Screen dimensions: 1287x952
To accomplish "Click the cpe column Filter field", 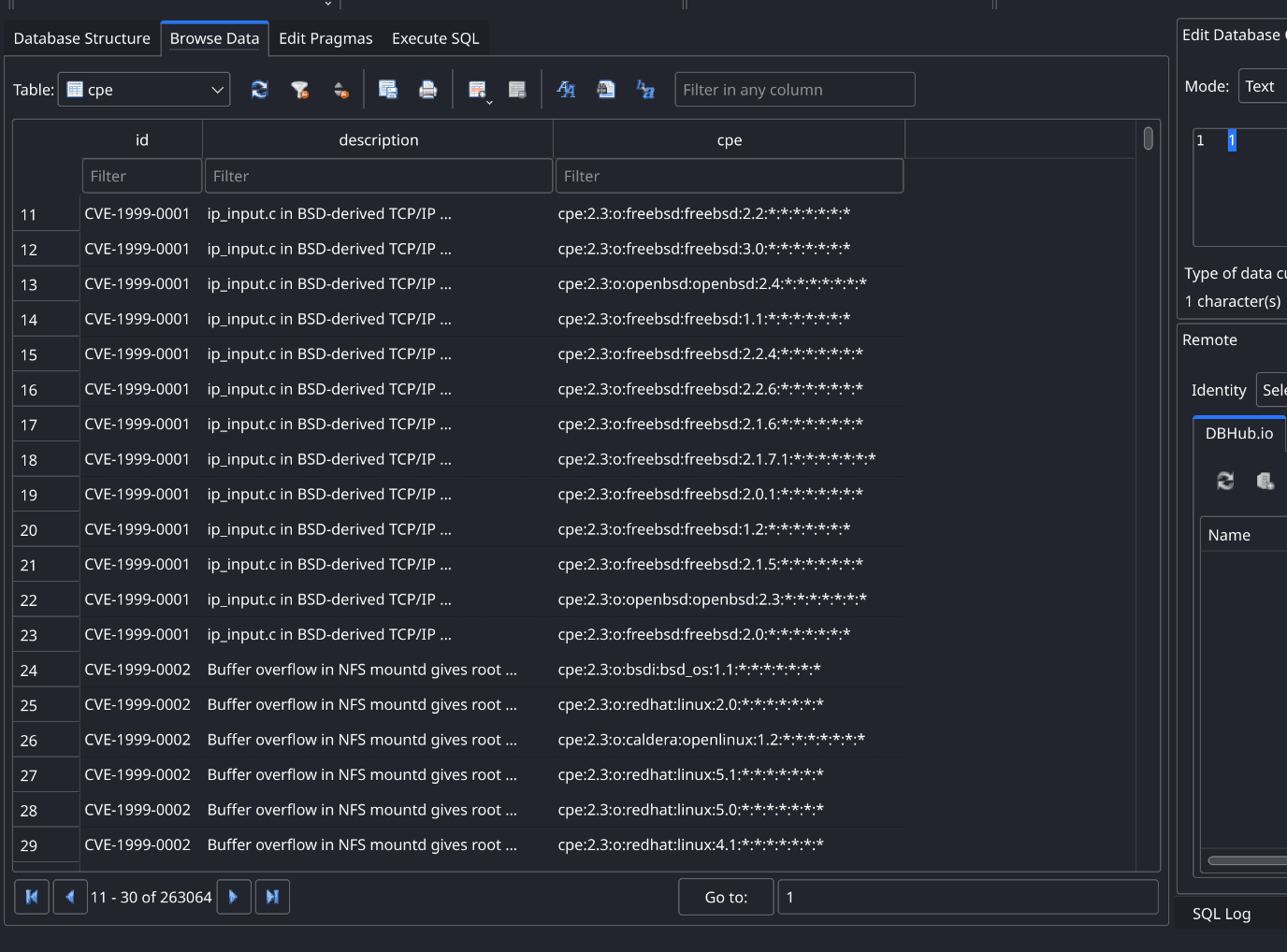I will click(x=730, y=176).
